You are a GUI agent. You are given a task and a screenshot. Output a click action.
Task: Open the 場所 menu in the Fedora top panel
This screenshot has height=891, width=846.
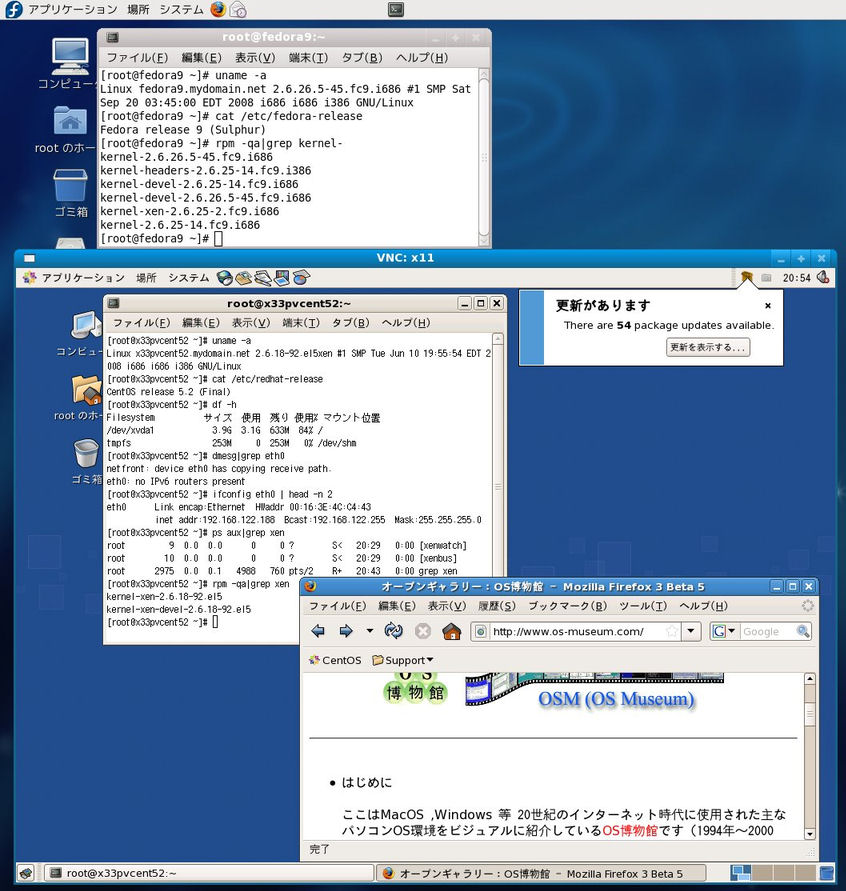tap(138, 9)
